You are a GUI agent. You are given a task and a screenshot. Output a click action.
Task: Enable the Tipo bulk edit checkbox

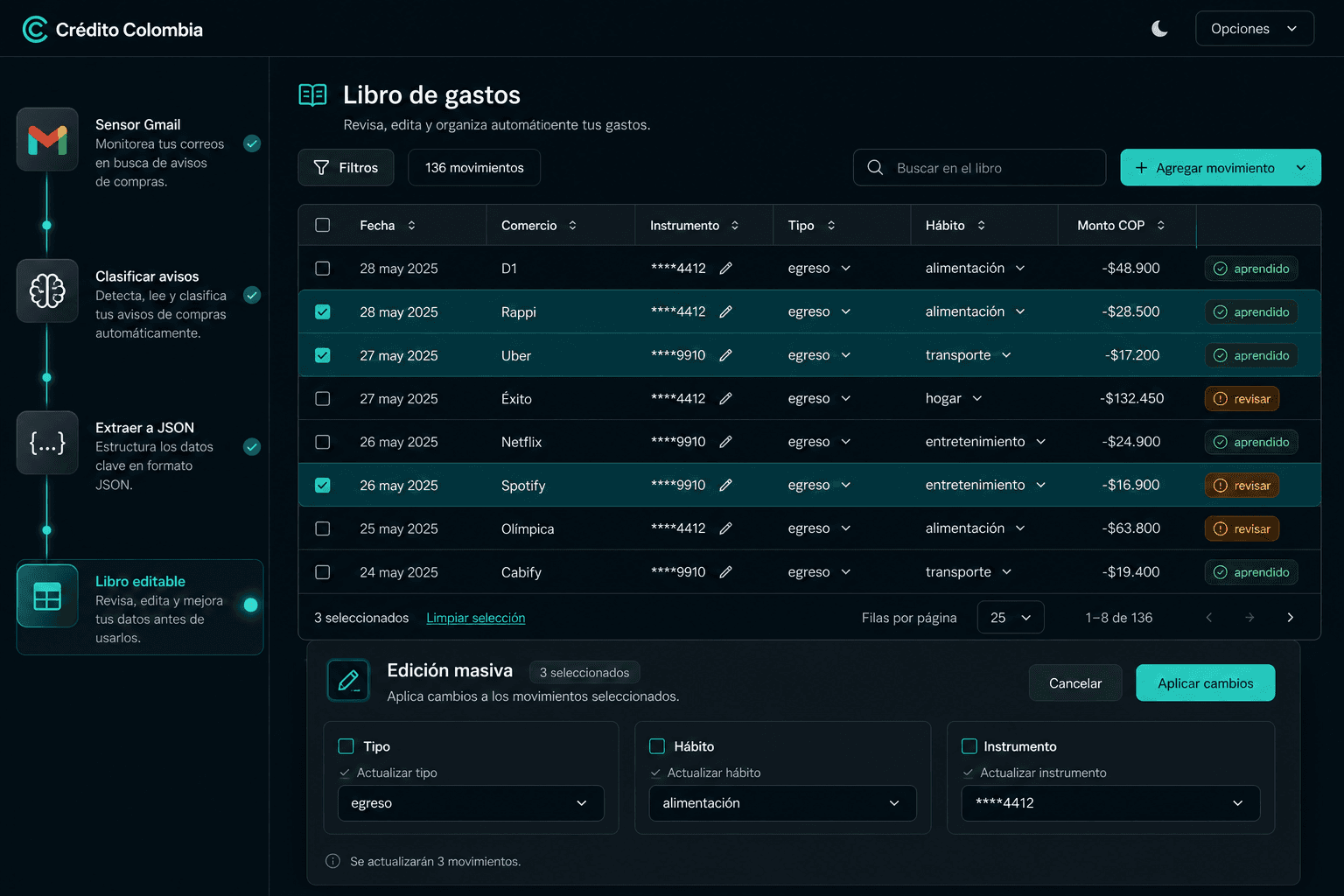[346, 746]
